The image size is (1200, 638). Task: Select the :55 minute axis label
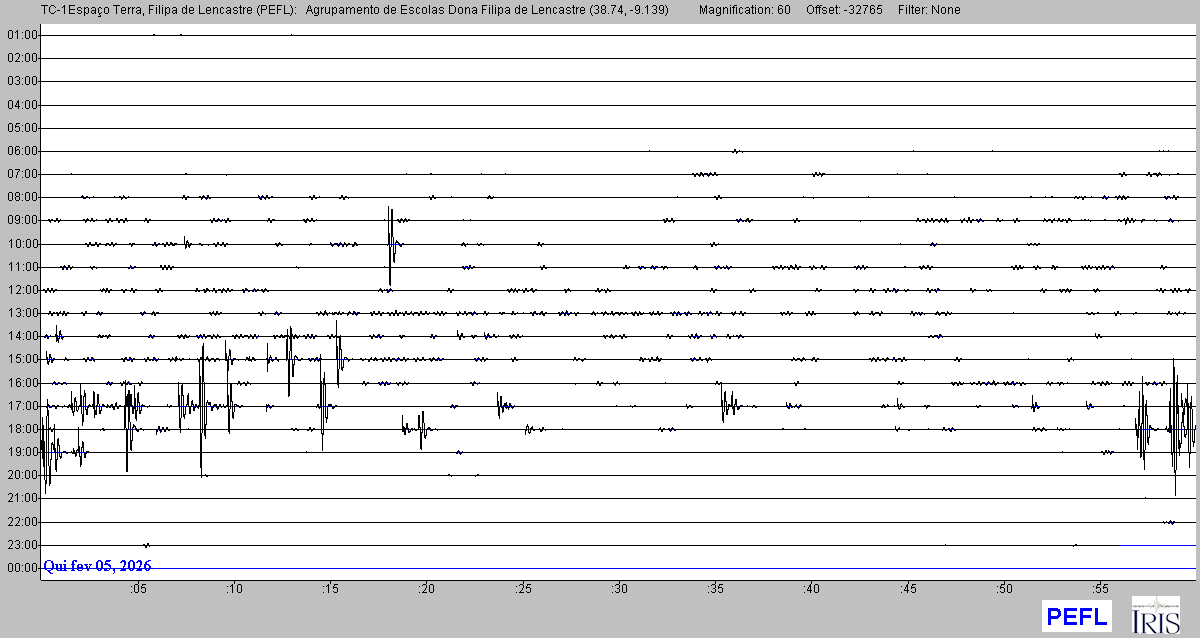pos(1100,588)
